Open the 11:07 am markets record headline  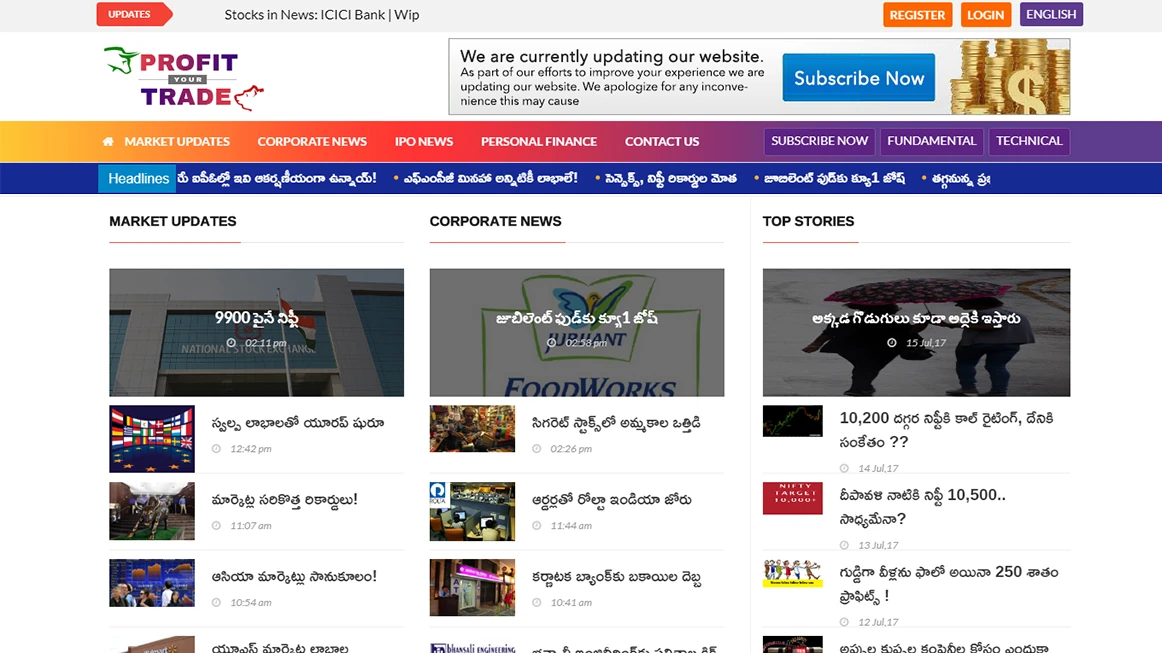pyautogui.click(x=285, y=500)
